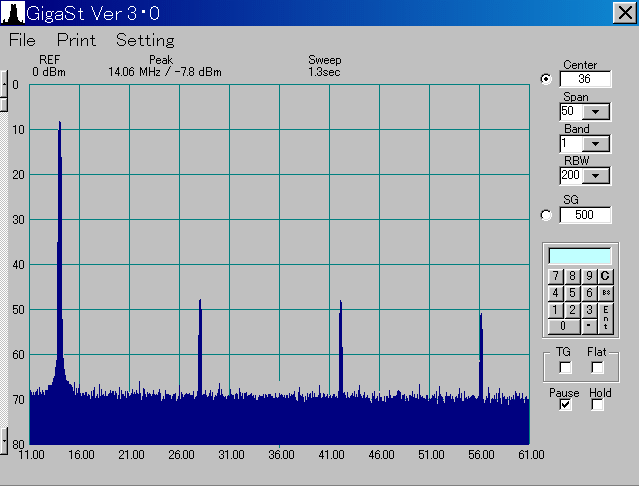
Task: Click the reference level scroll up arrow
Action: 4,84
